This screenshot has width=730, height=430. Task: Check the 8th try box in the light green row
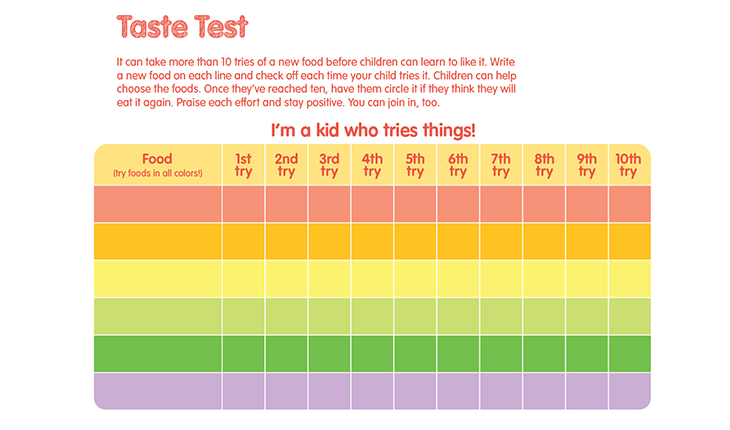(544, 316)
